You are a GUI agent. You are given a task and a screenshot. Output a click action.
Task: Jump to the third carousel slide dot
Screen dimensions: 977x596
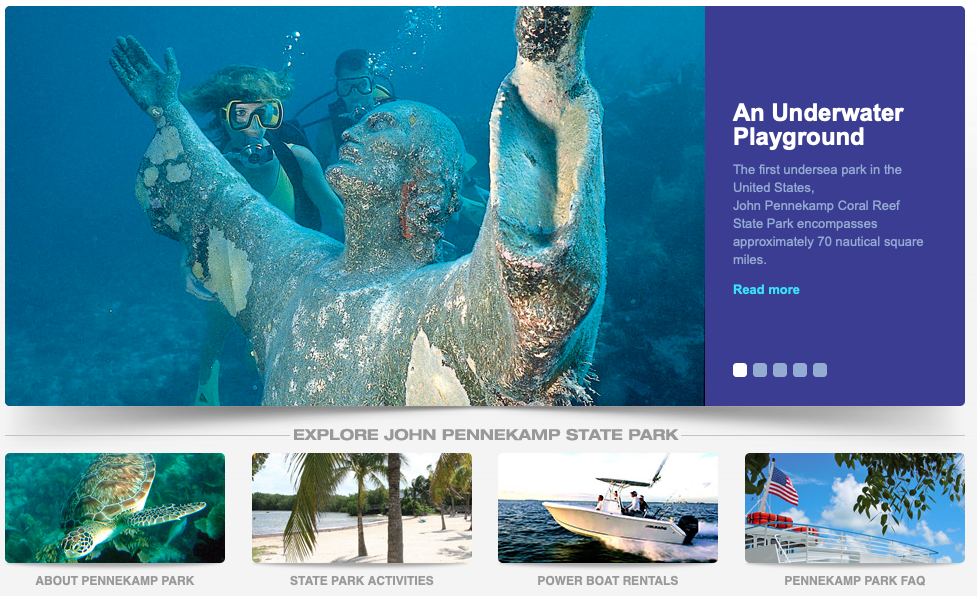[x=779, y=370]
